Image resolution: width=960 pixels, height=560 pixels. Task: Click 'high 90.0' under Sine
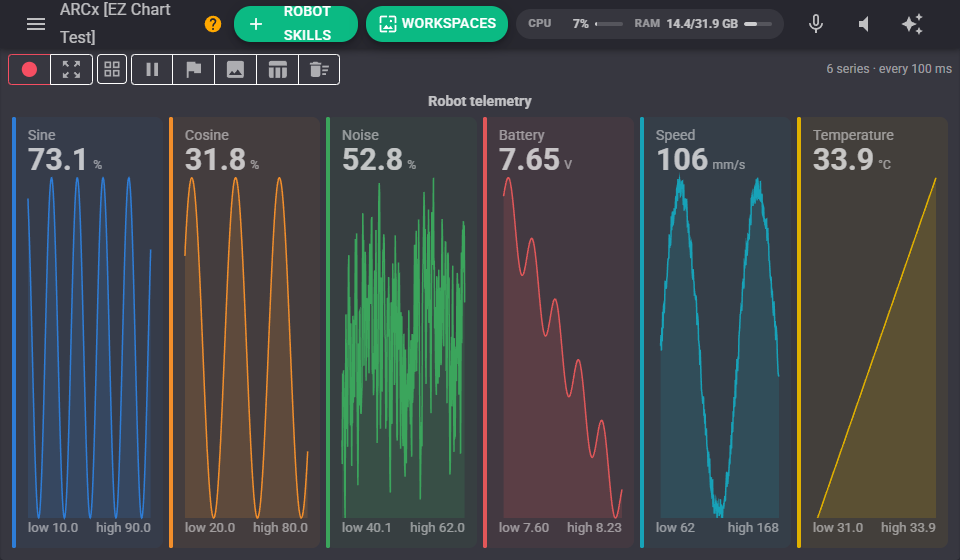123,528
